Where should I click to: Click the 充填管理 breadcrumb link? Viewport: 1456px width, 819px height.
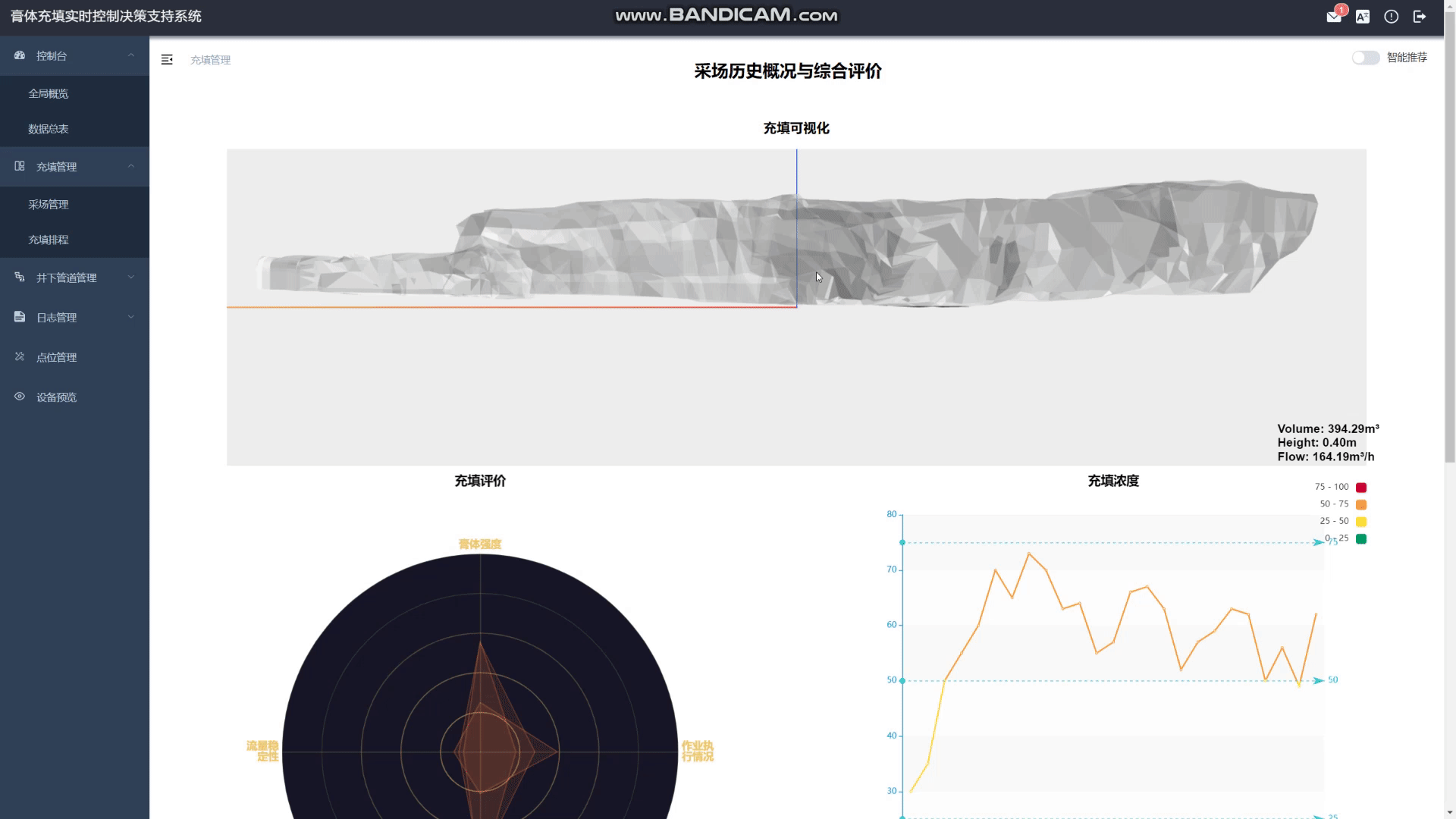click(x=210, y=60)
